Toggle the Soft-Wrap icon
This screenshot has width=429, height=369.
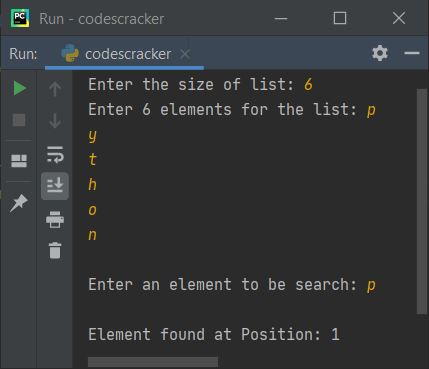[x=55, y=154]
